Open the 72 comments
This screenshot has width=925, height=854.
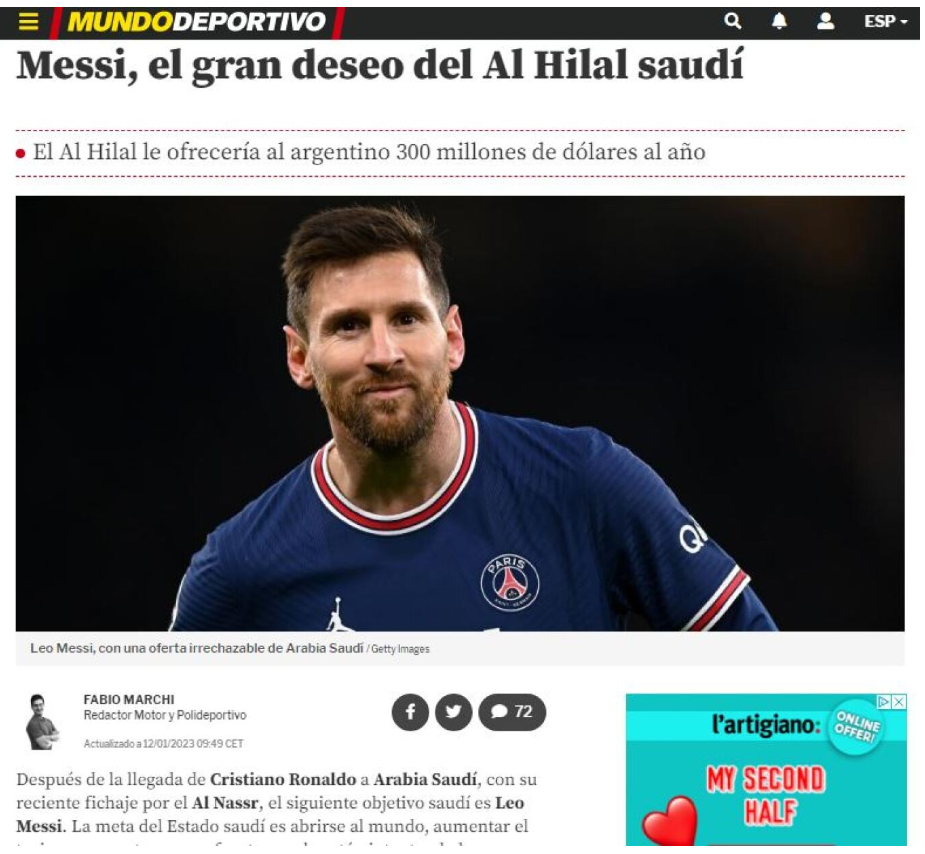(512, 712)
